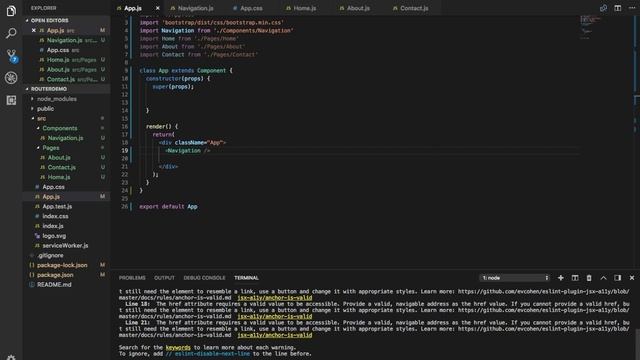Open .gitignore in the file tree
640x360 pixels.
(x=50, y=256)
